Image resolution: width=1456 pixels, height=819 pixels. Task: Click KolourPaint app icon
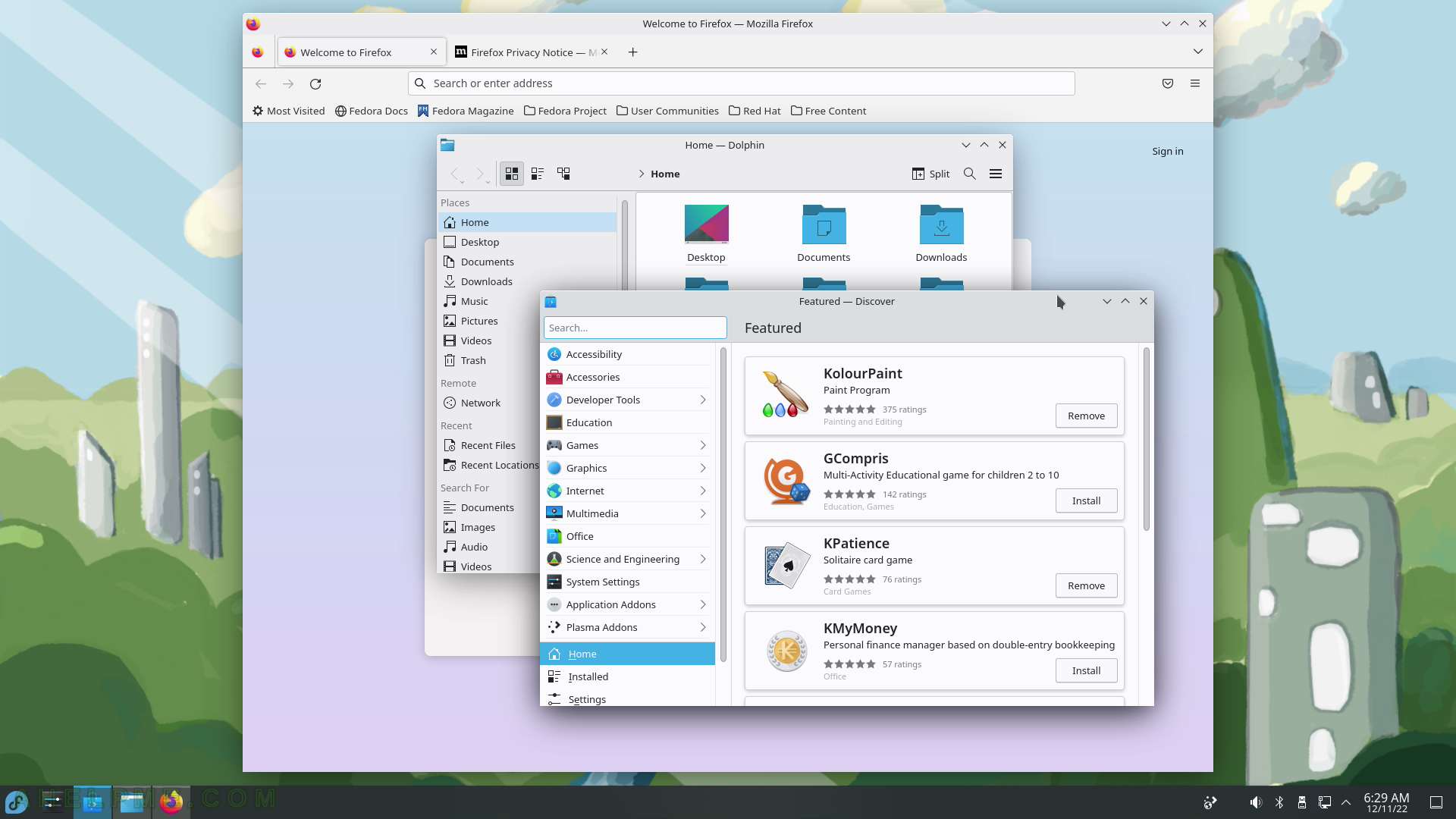[786, 395]
